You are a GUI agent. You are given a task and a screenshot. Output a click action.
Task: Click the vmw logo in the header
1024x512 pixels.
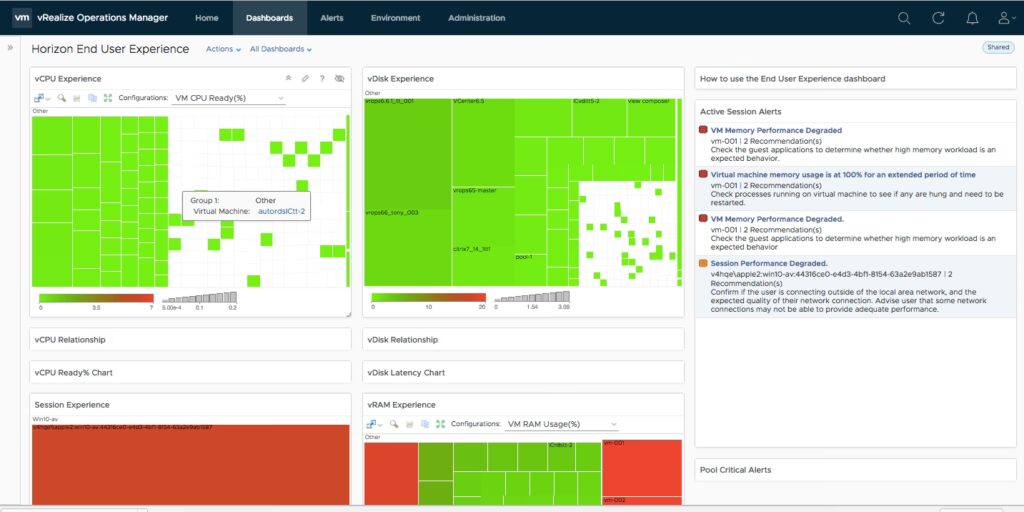(22, 17)
